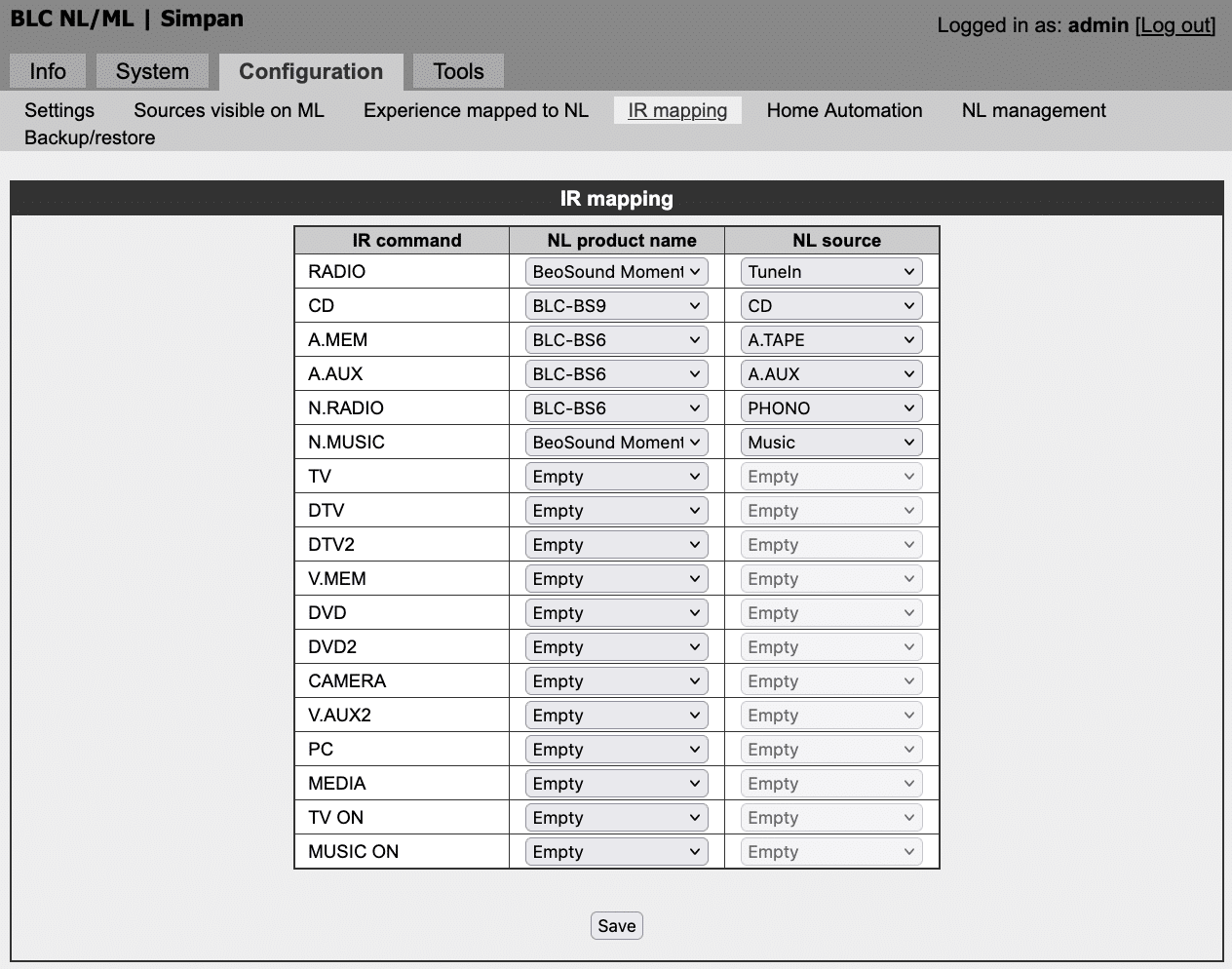Expand N.MUSIC product dropdown with BeoSound Moment
The width and height of the screenshot is (1232, 969).
pyautogui.click(x=616, y=443)
